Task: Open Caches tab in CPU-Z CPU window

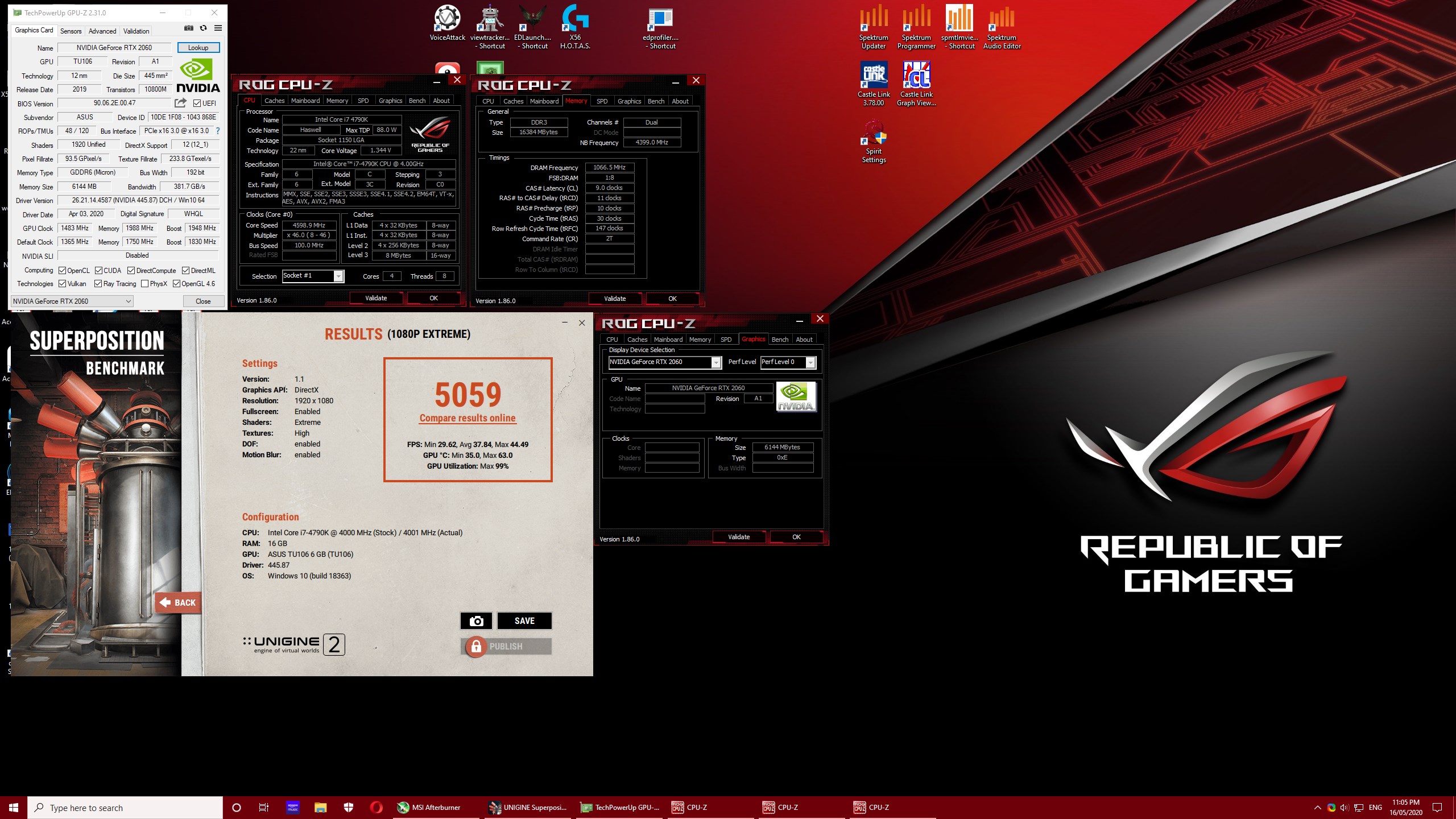Action: click(x=274, y=101)
